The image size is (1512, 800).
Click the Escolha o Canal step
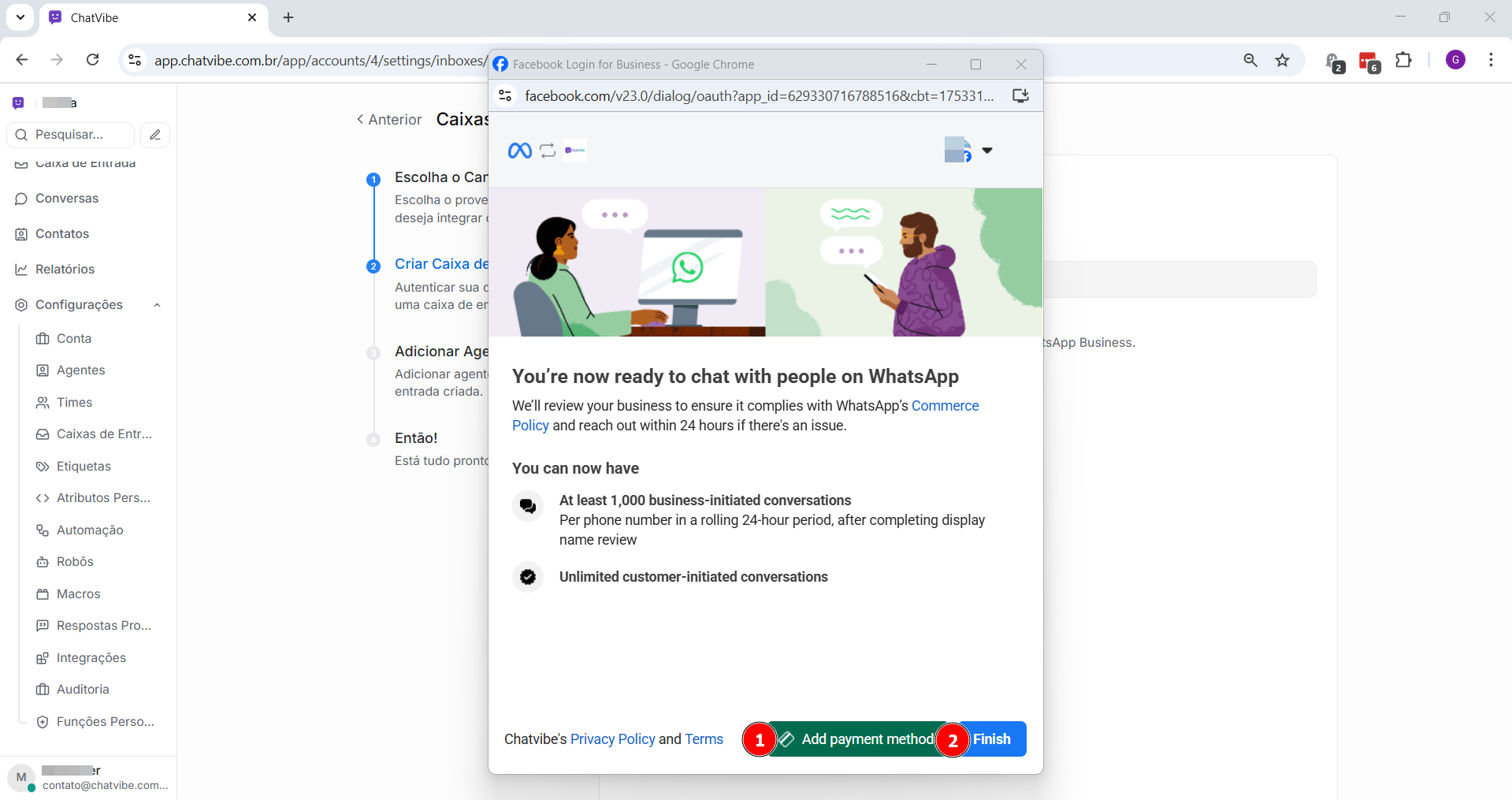pos(441,177)
